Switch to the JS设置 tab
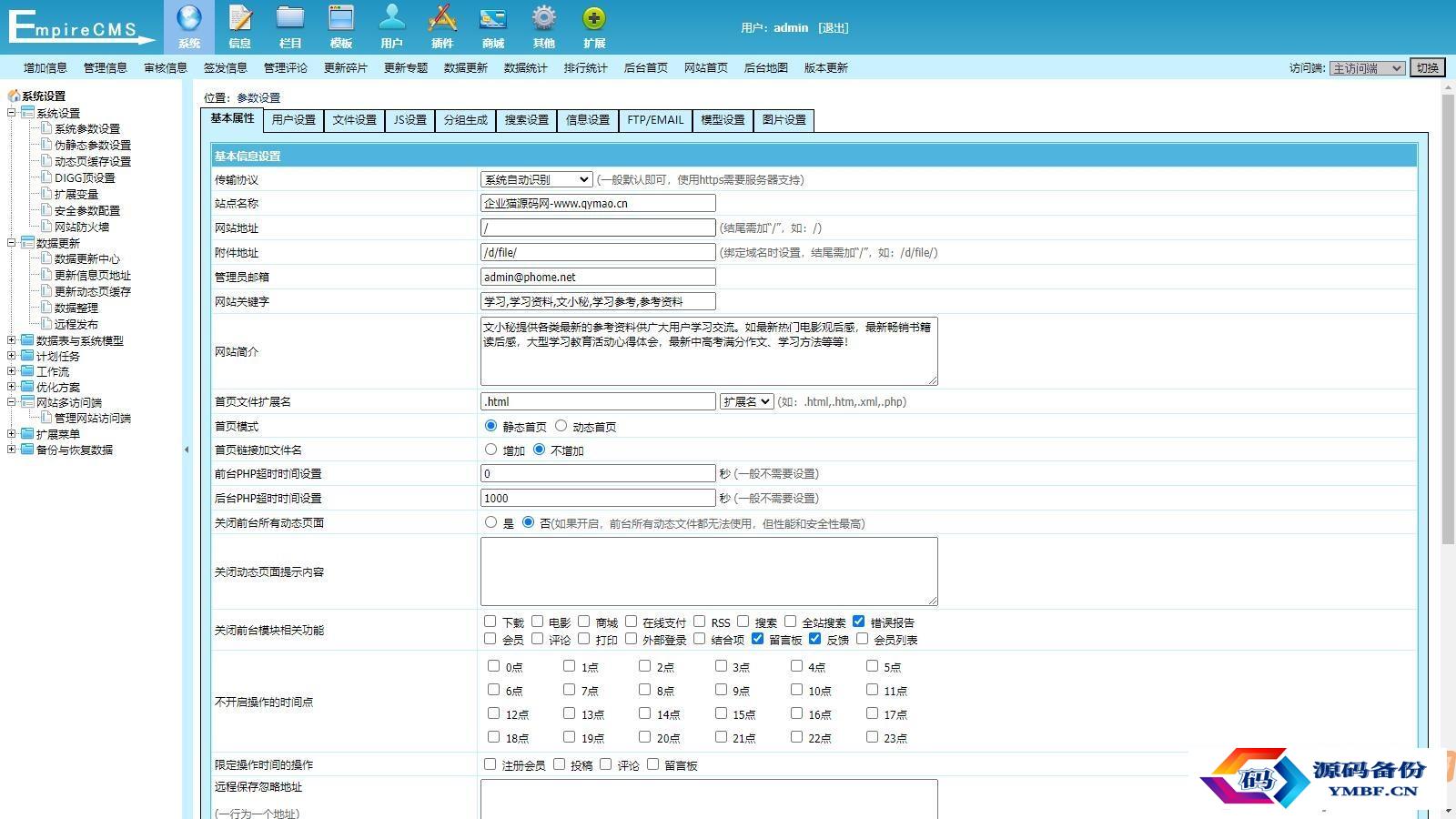Image resolution: width=1456 pixels, height=819 pixels. (x=409, y=120)
